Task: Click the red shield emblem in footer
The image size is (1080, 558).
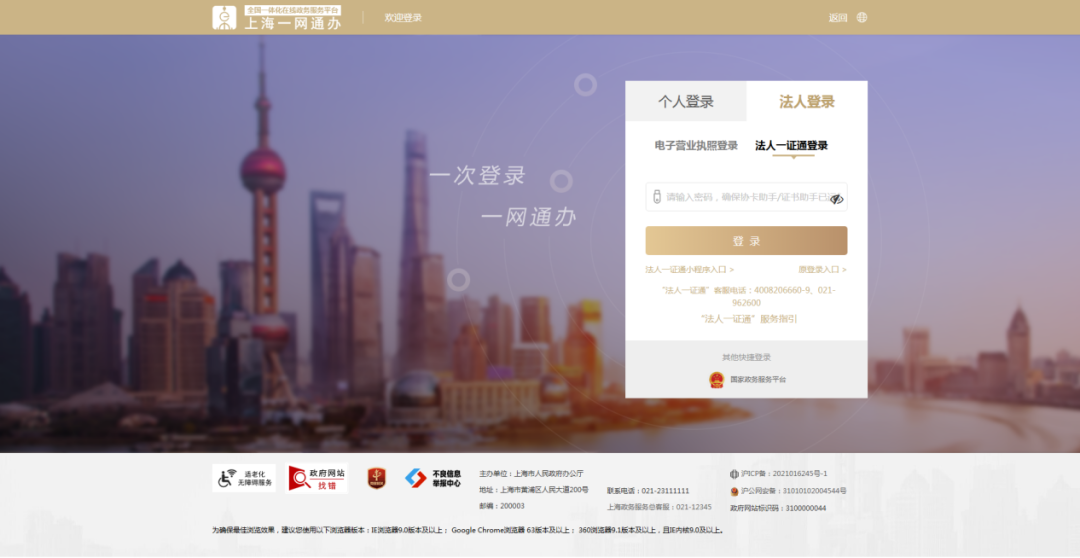Action: point(376,478)
